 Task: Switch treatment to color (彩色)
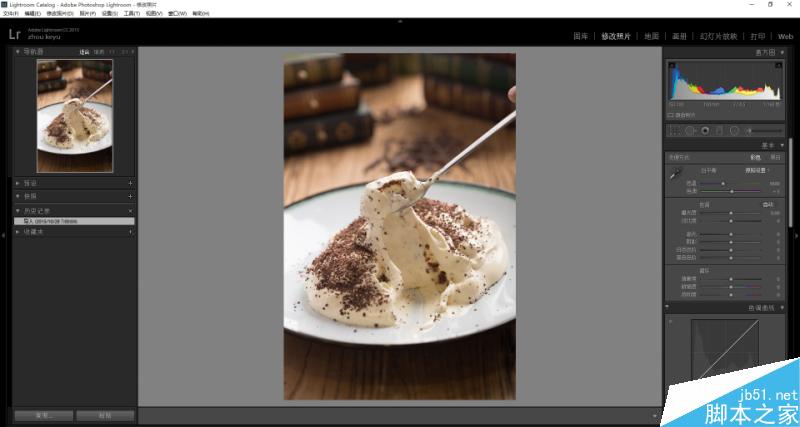point(755,158)
